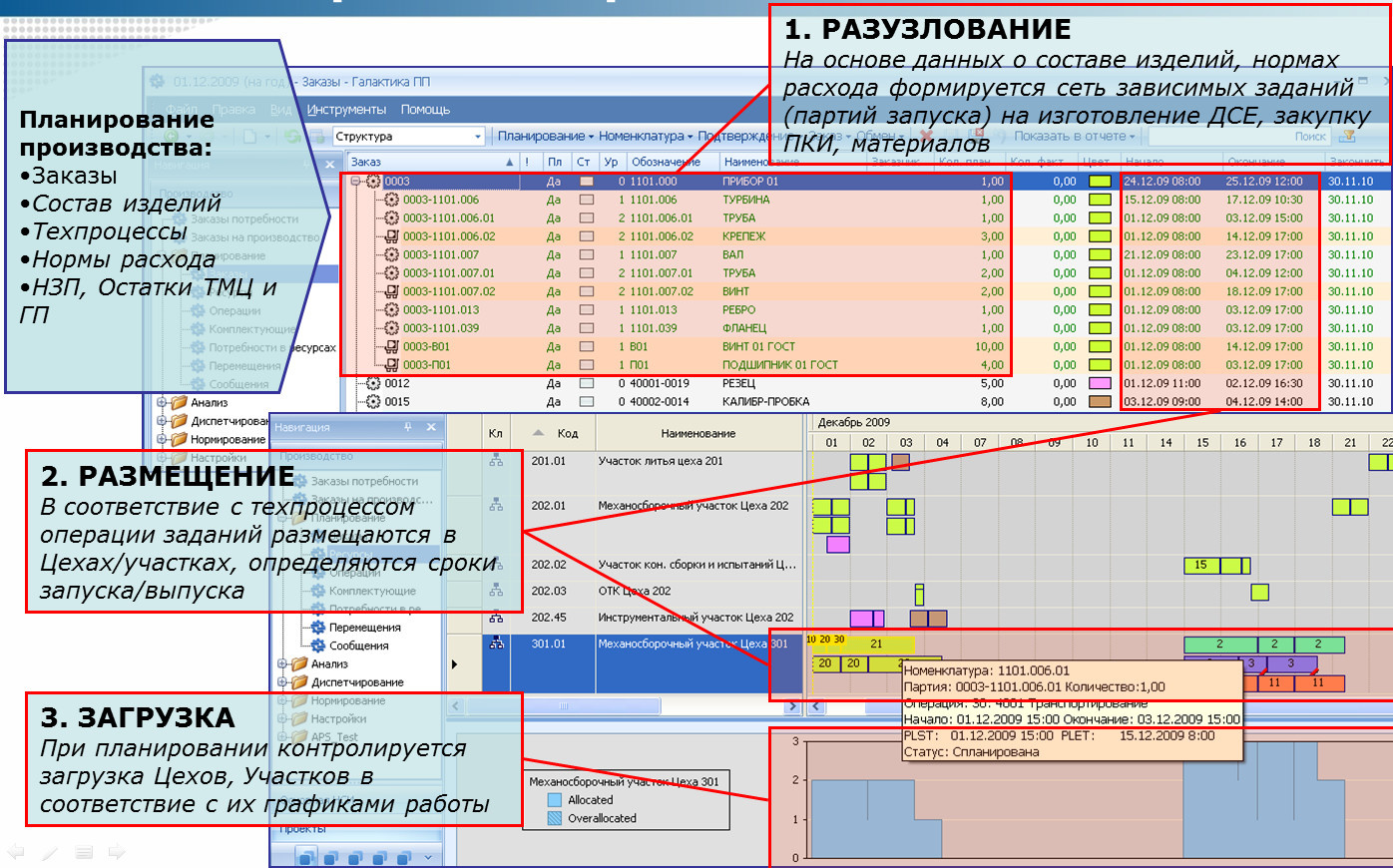The width and height of the screenshot is (1393, 868).
Task: Collapse the order 0003 tree node
Action: 356,182
